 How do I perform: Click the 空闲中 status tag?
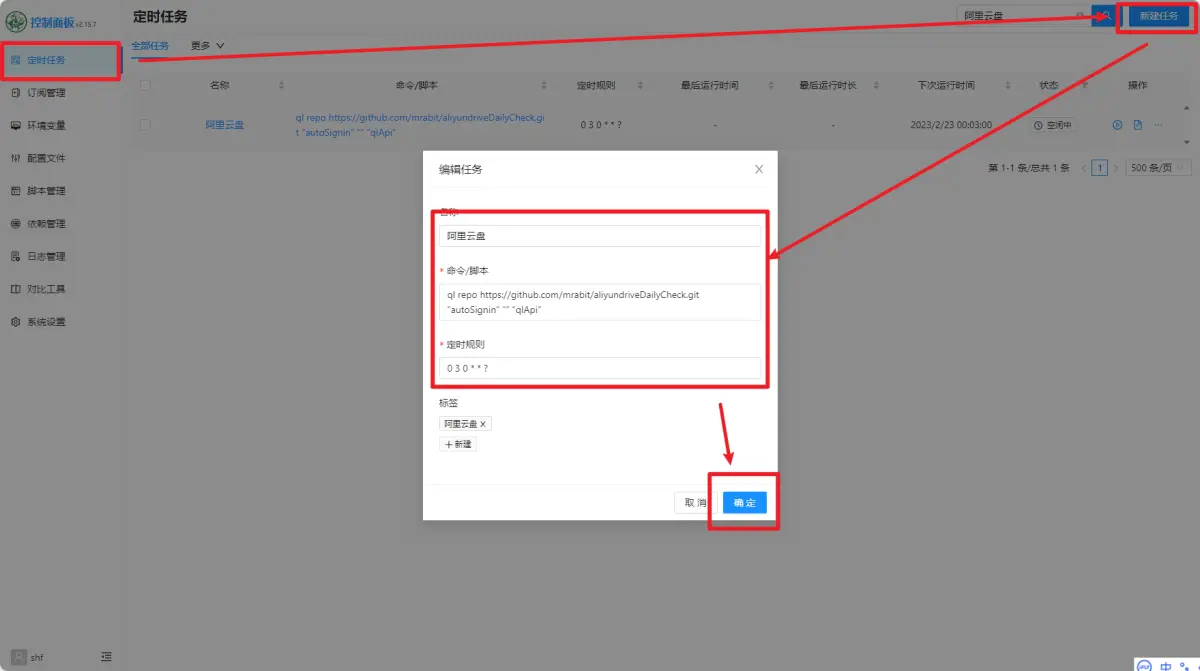1054,125
